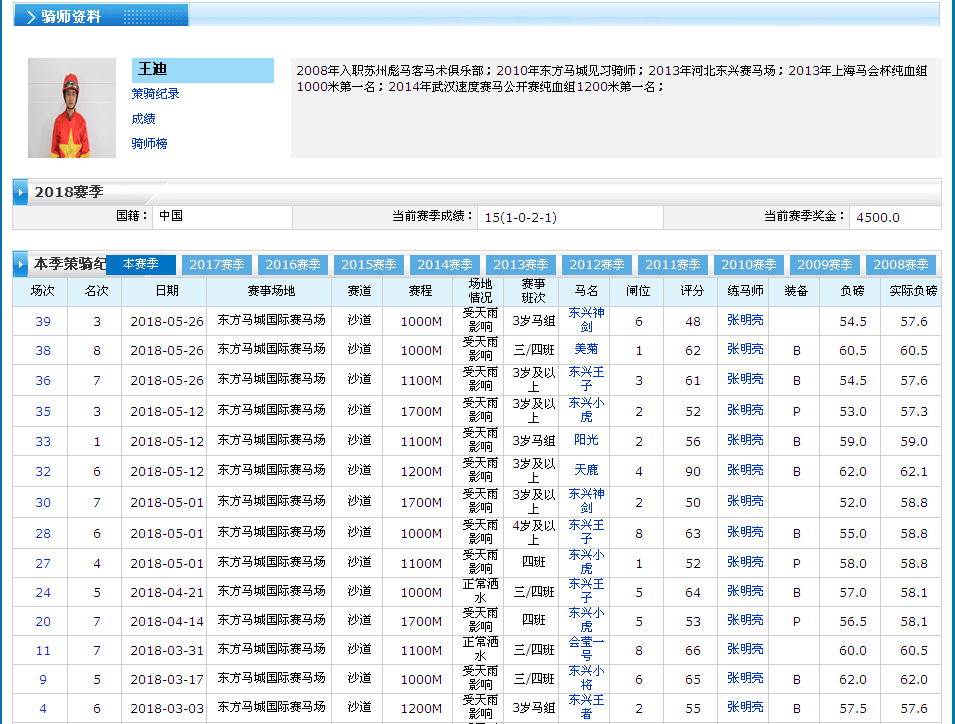955x724 pixels.
Task: Open race number 33 link
Action: pyautogui.click(x=43, y=442)
